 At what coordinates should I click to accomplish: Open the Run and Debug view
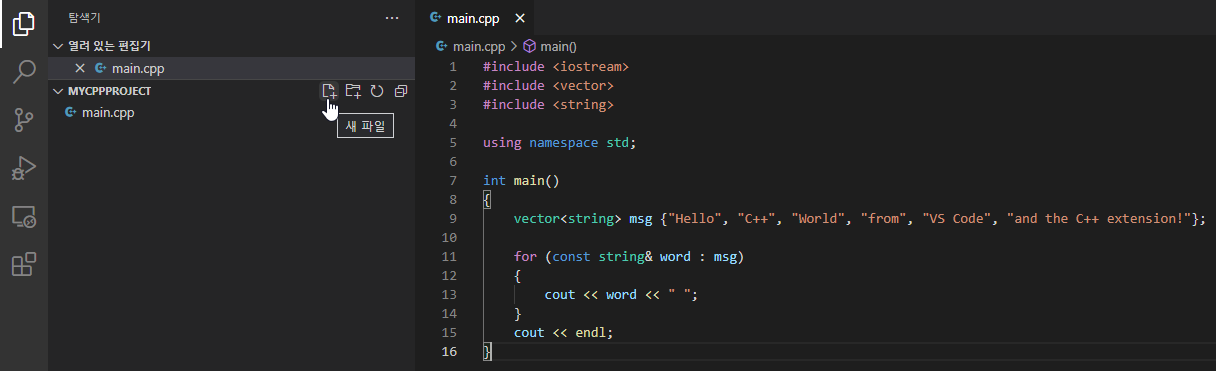24,169
